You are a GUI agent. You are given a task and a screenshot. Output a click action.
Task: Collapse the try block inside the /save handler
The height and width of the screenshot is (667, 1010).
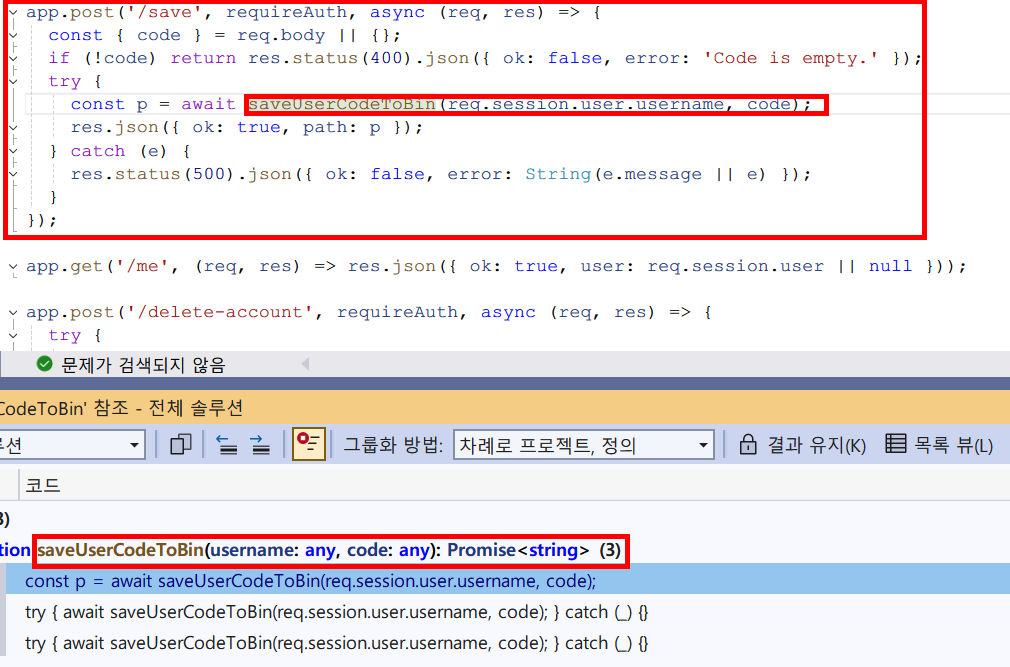pos(13,82)
